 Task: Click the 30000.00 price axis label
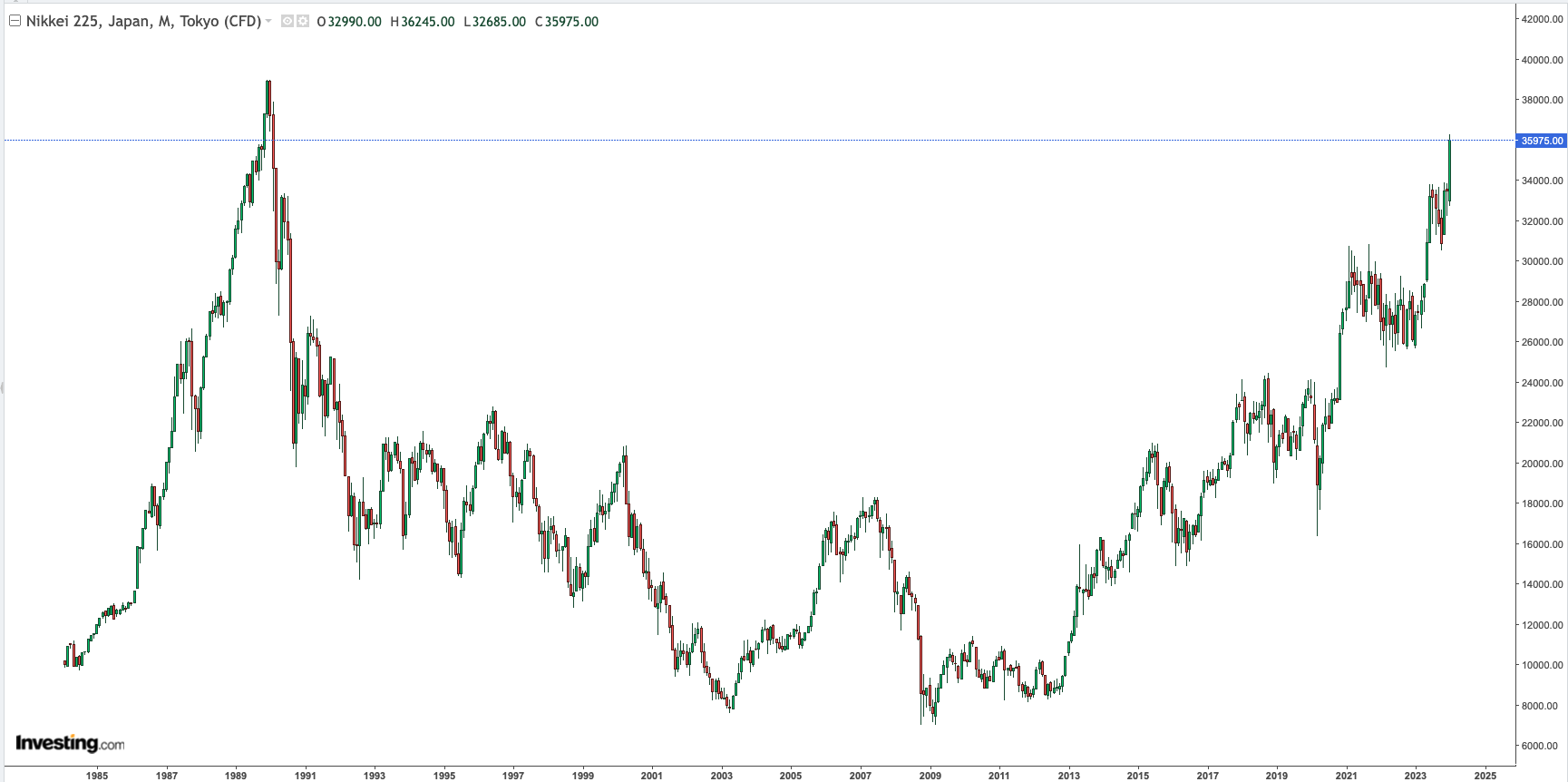pos(1542,261)
